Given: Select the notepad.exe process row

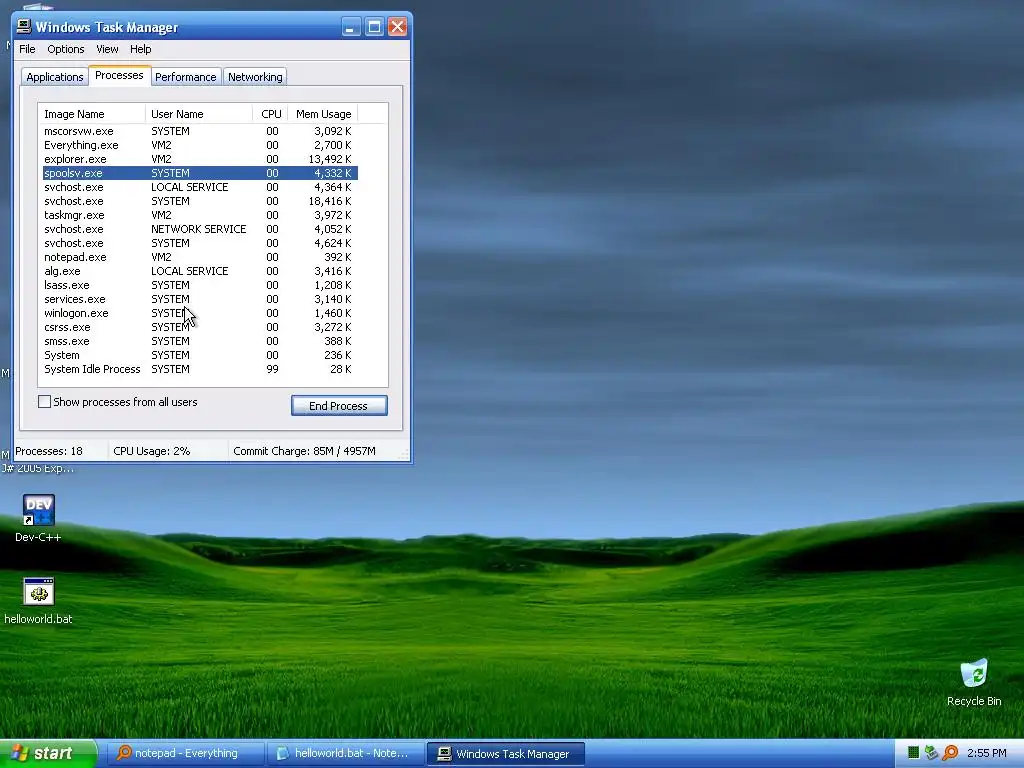Looking at the screenshot, I should 200,257.
